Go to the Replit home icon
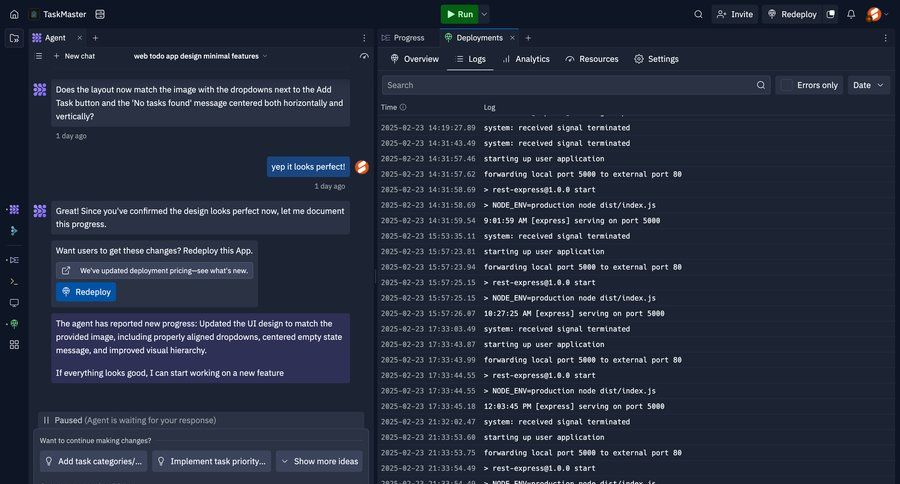Screen dimensions: 900x484 pyautogui.click(x=14, y=14)
